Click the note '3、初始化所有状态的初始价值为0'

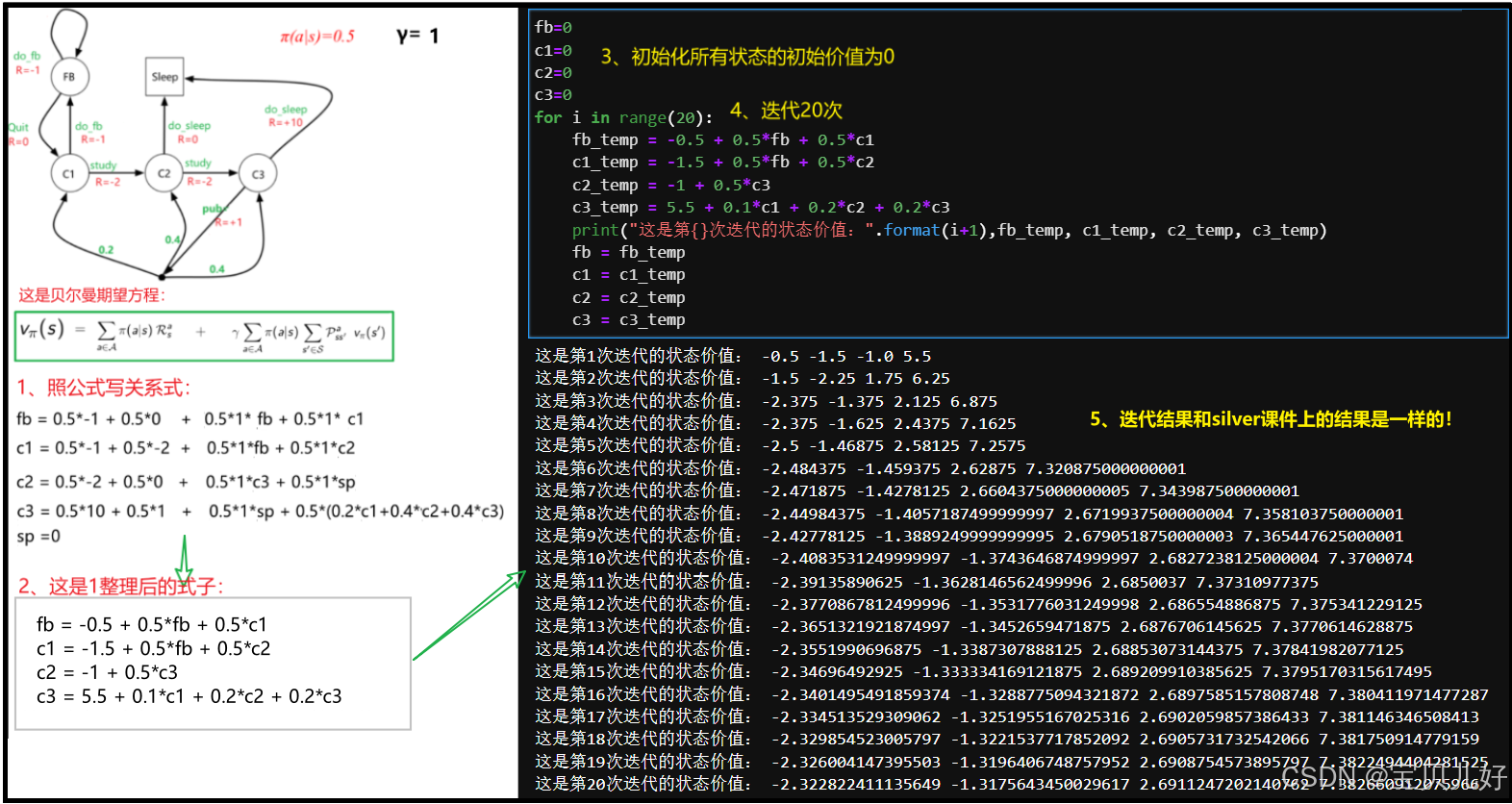pos(747,57)
